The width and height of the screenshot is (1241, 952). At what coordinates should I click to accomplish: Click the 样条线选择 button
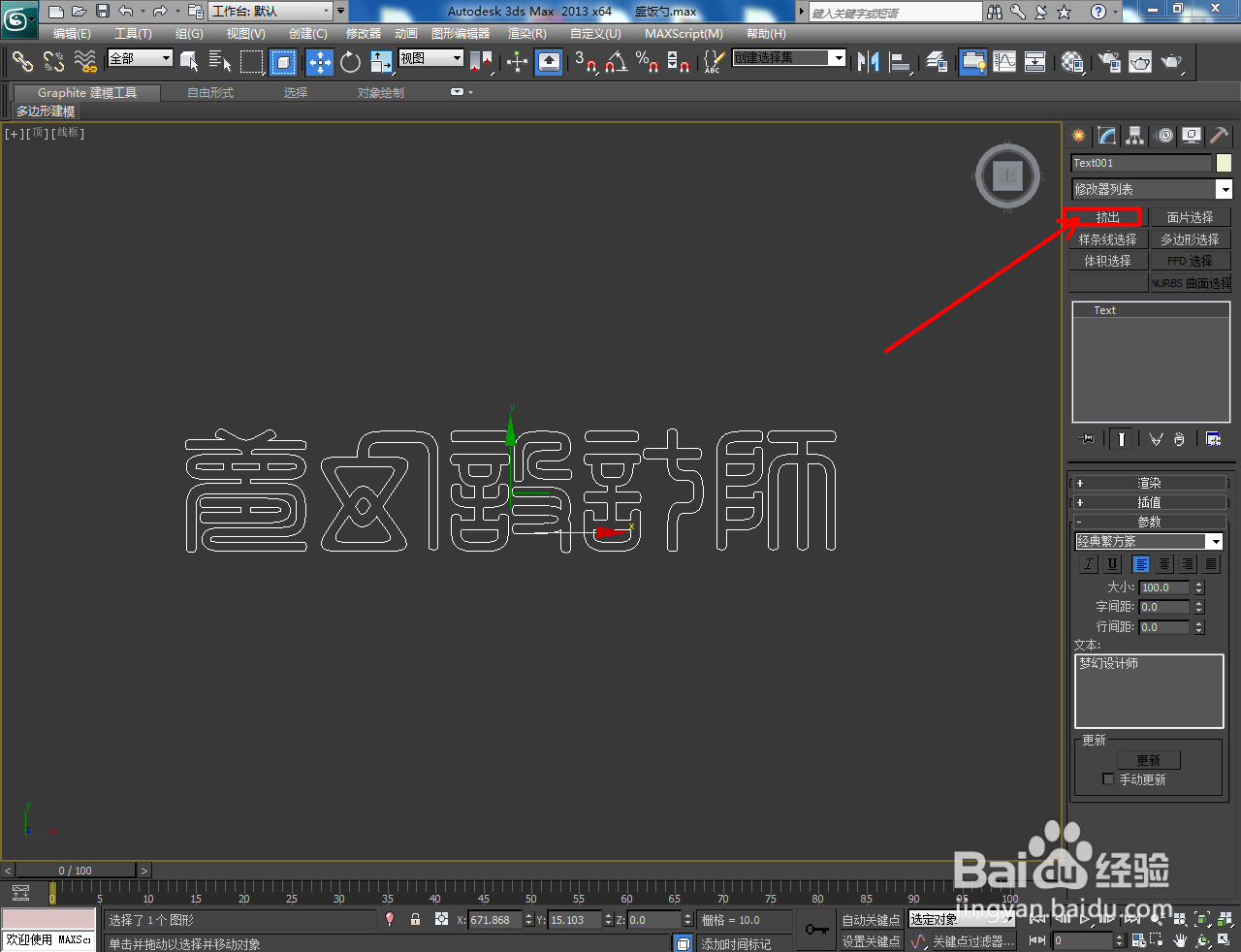click(x=1107, y=239)
